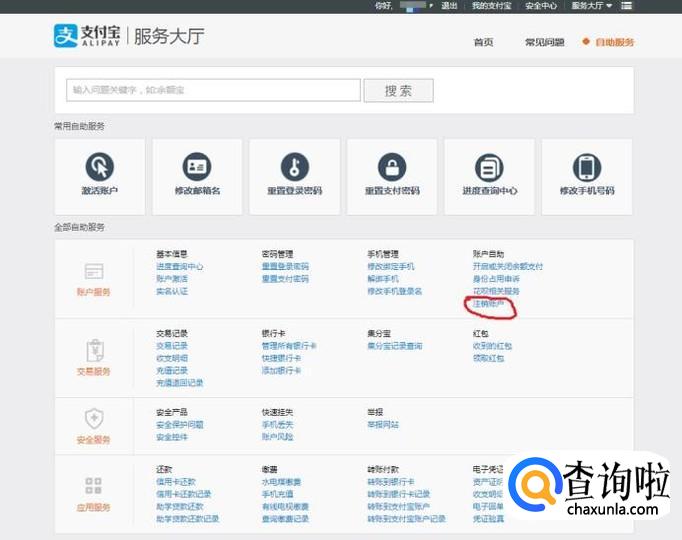
Task: Click 重置登录密码 link under 密码管理
Action: coord(285,267)
